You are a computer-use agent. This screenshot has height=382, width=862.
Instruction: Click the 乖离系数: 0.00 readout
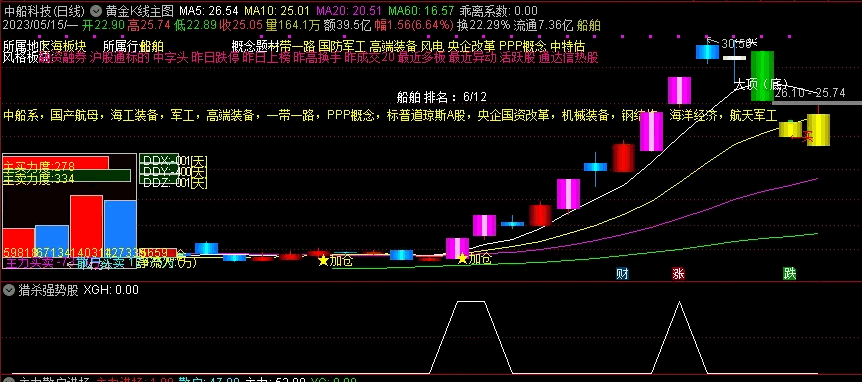pos(499,10)
